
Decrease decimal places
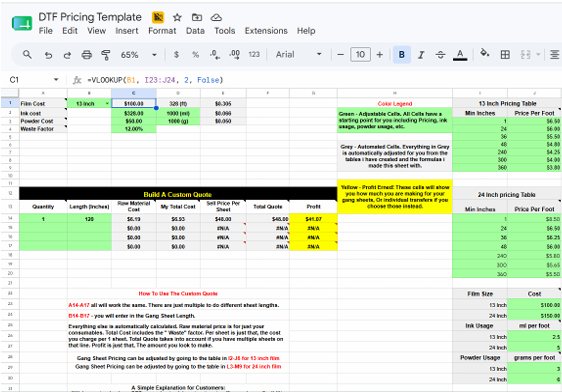tap(215, 54)
